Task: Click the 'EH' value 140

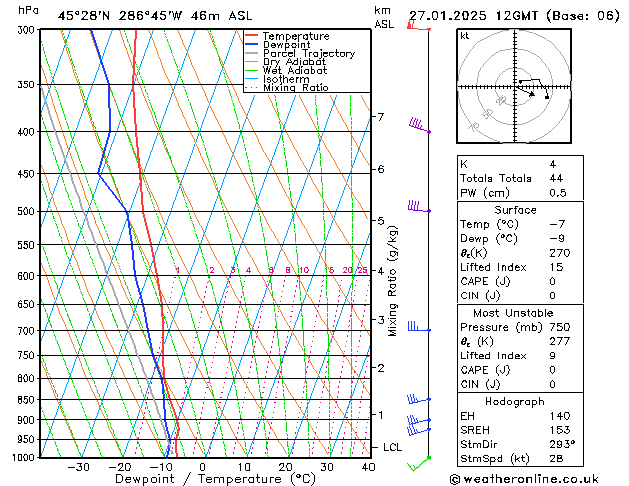Action: (560, 416)
